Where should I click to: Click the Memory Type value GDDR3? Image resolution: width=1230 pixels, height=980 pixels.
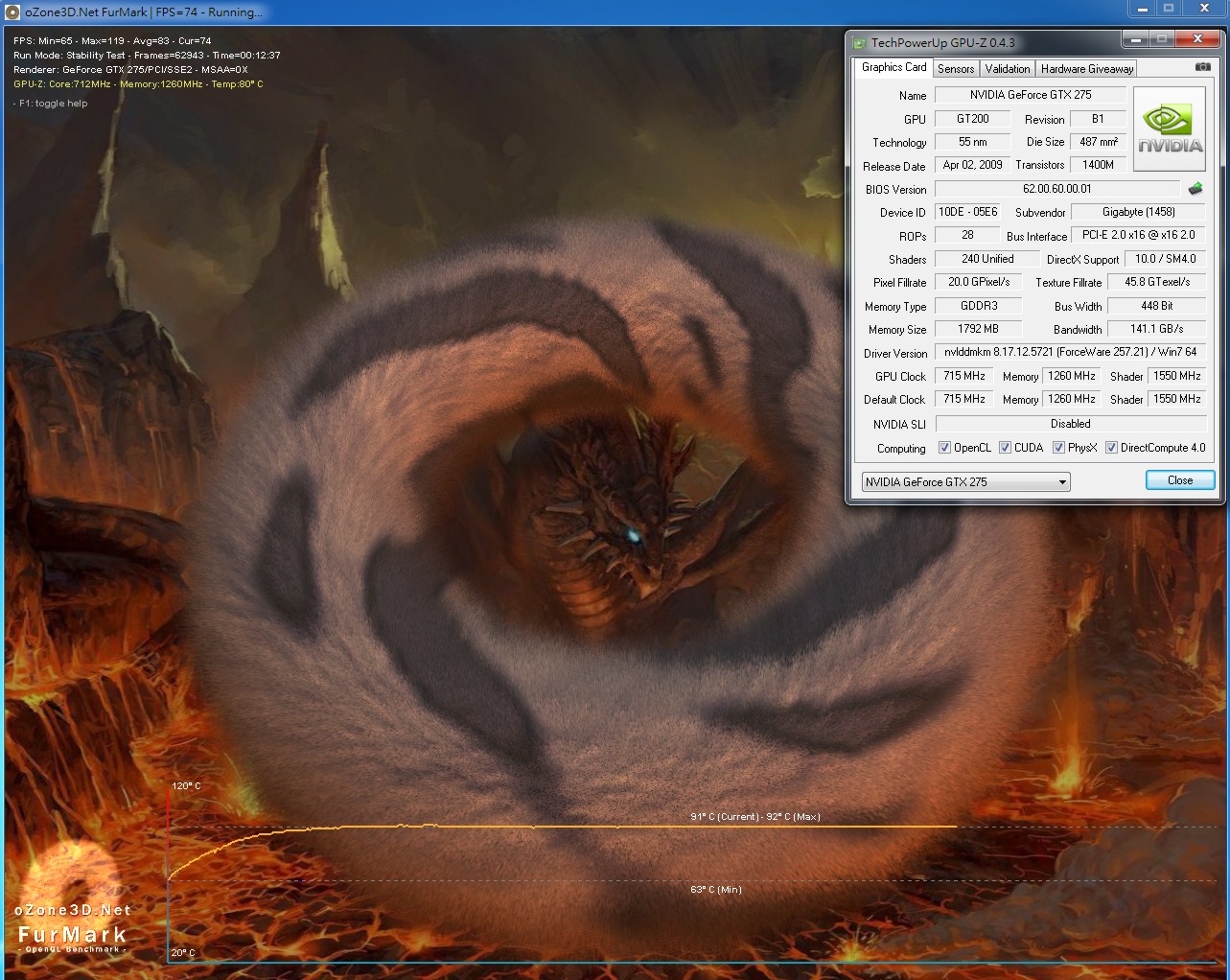pyautogui.click(x=979, y=306)
